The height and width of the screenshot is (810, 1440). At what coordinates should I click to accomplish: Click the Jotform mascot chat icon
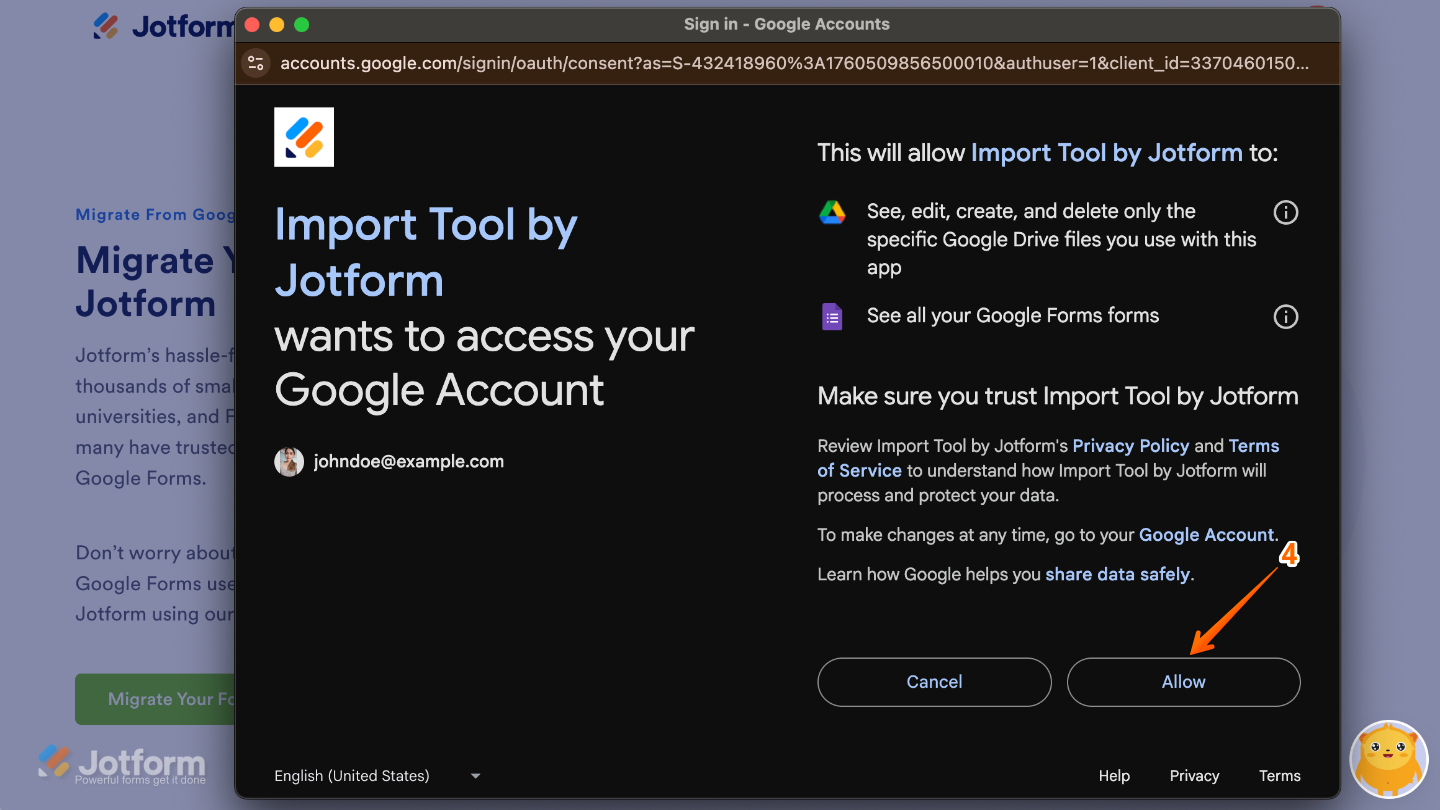[x=1388, y=759]
